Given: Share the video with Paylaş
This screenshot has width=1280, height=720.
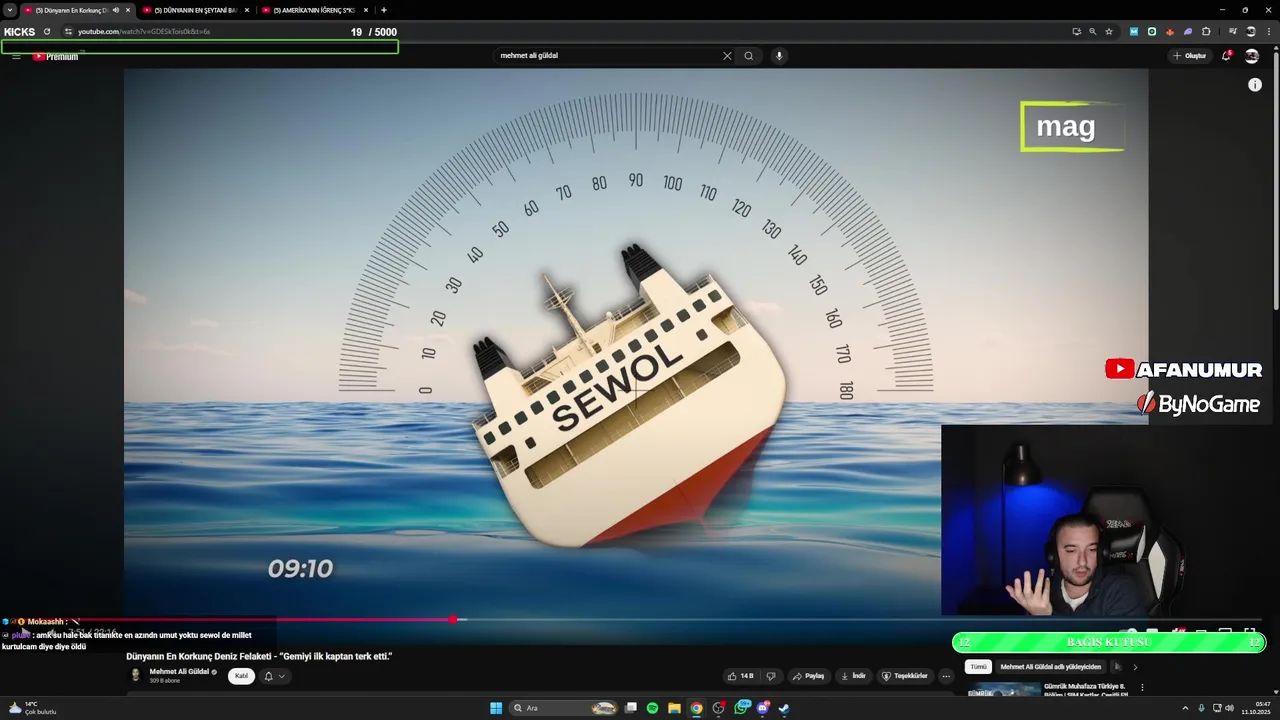Looking at the screenshot, I should [x=808, y=676].
